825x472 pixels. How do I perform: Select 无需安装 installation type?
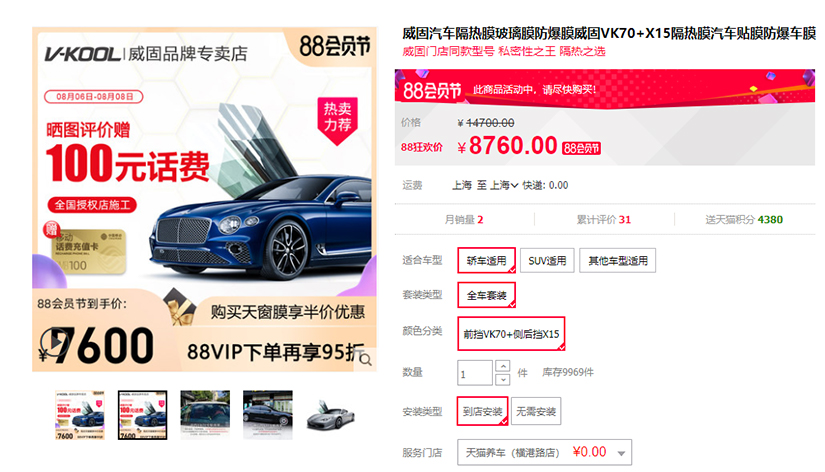tap(536, 411)
